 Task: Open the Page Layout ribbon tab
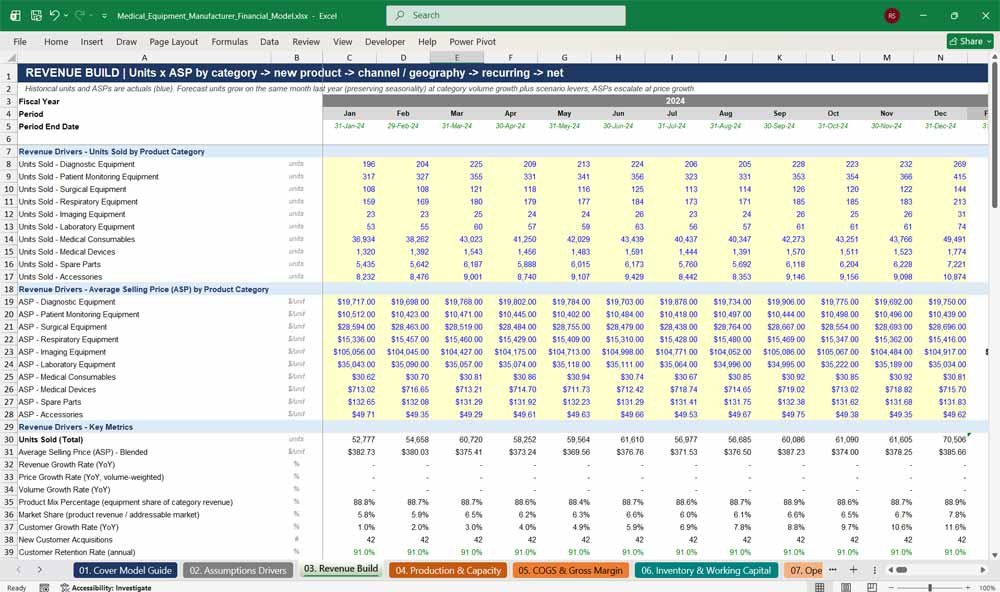coord(173,41)
